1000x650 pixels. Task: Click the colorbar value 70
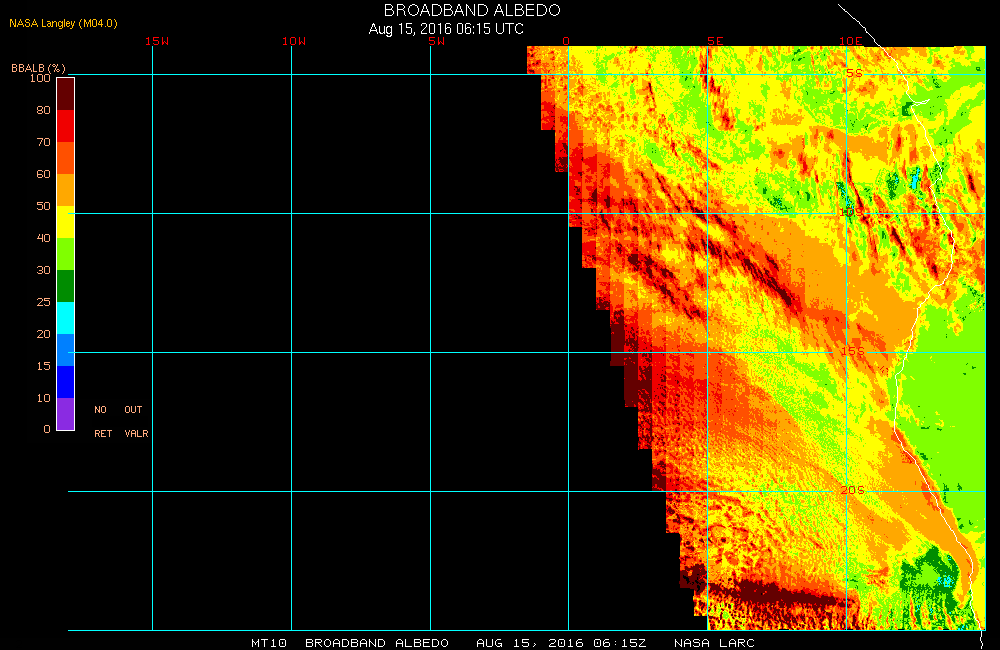click(x=43, y=142)
